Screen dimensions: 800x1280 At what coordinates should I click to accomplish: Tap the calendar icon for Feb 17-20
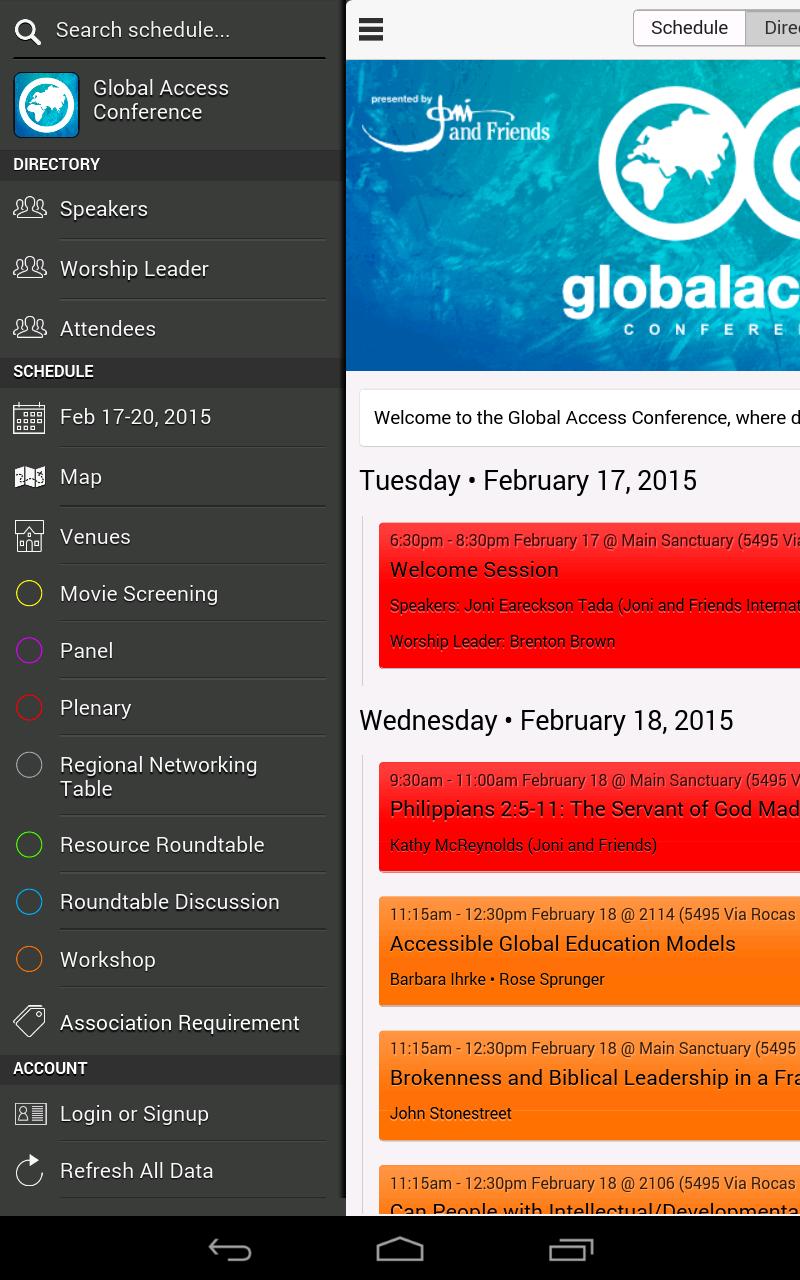click(29, 417)
